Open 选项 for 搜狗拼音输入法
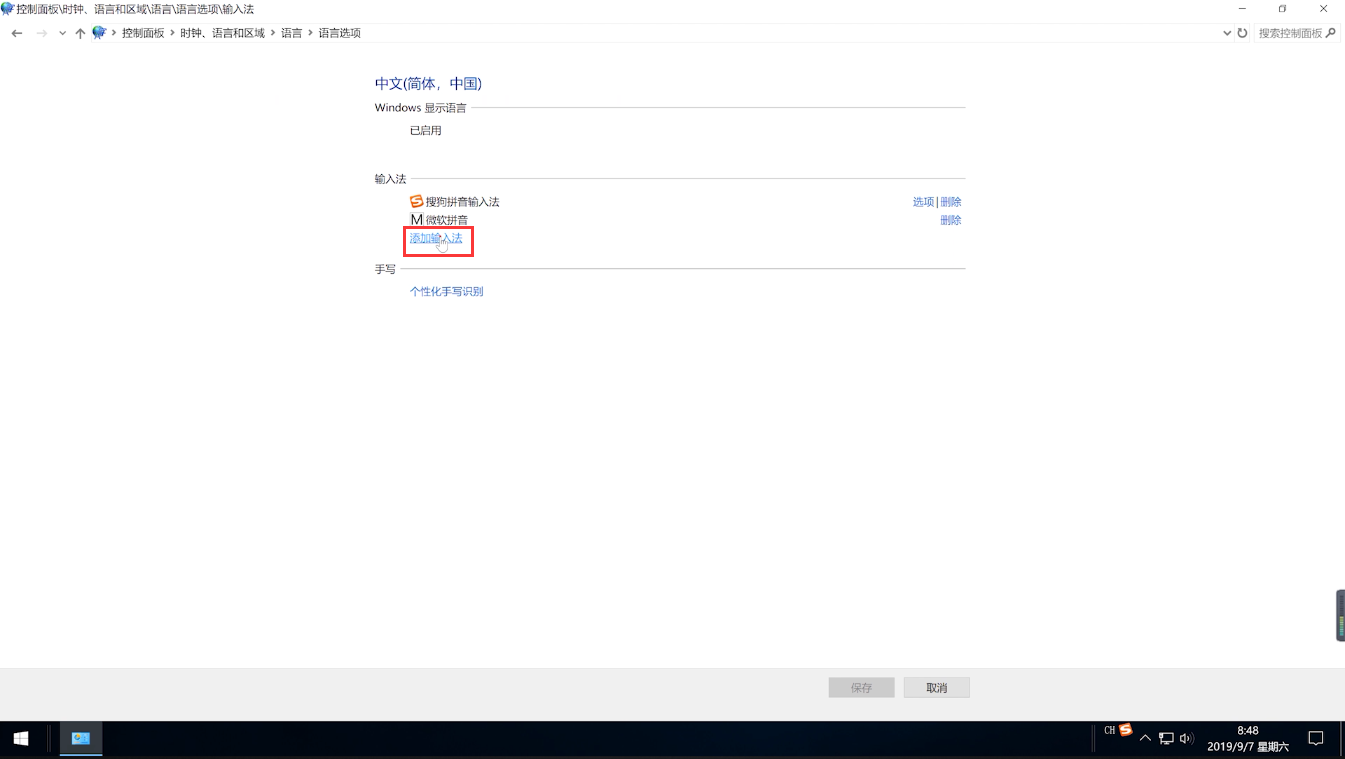Image resolution: width=1345 pixels, height=759 pixels. click(x=923, y=202)
